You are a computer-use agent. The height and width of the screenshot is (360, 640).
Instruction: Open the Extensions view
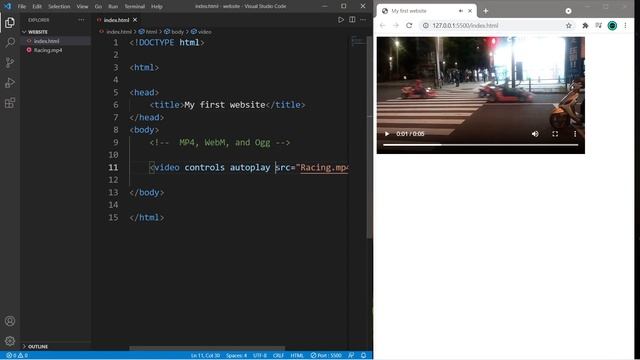10,103
